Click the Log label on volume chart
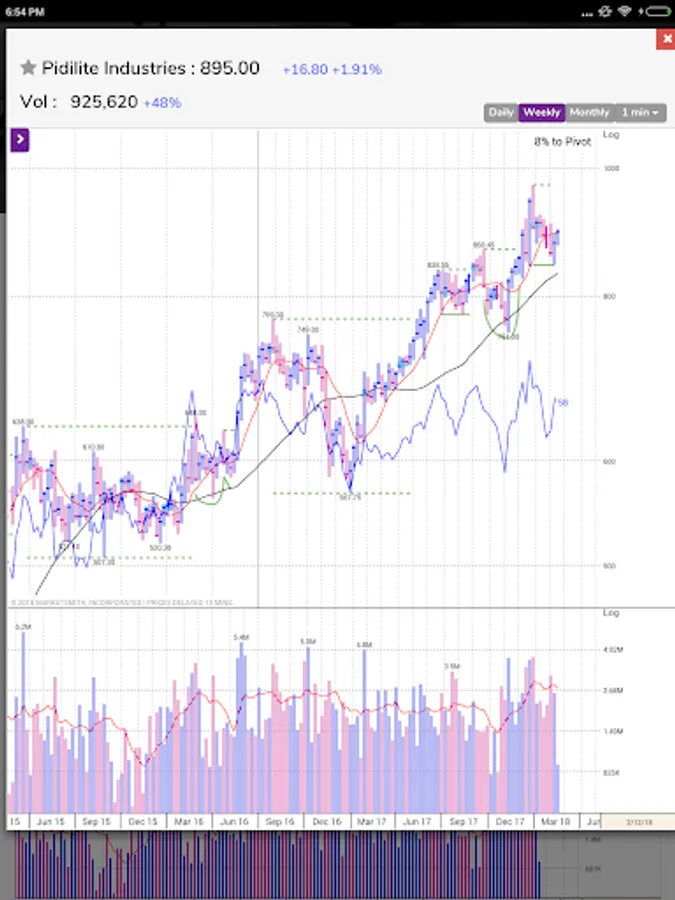This screenshot has width=675, height=900. pos(611,613)
